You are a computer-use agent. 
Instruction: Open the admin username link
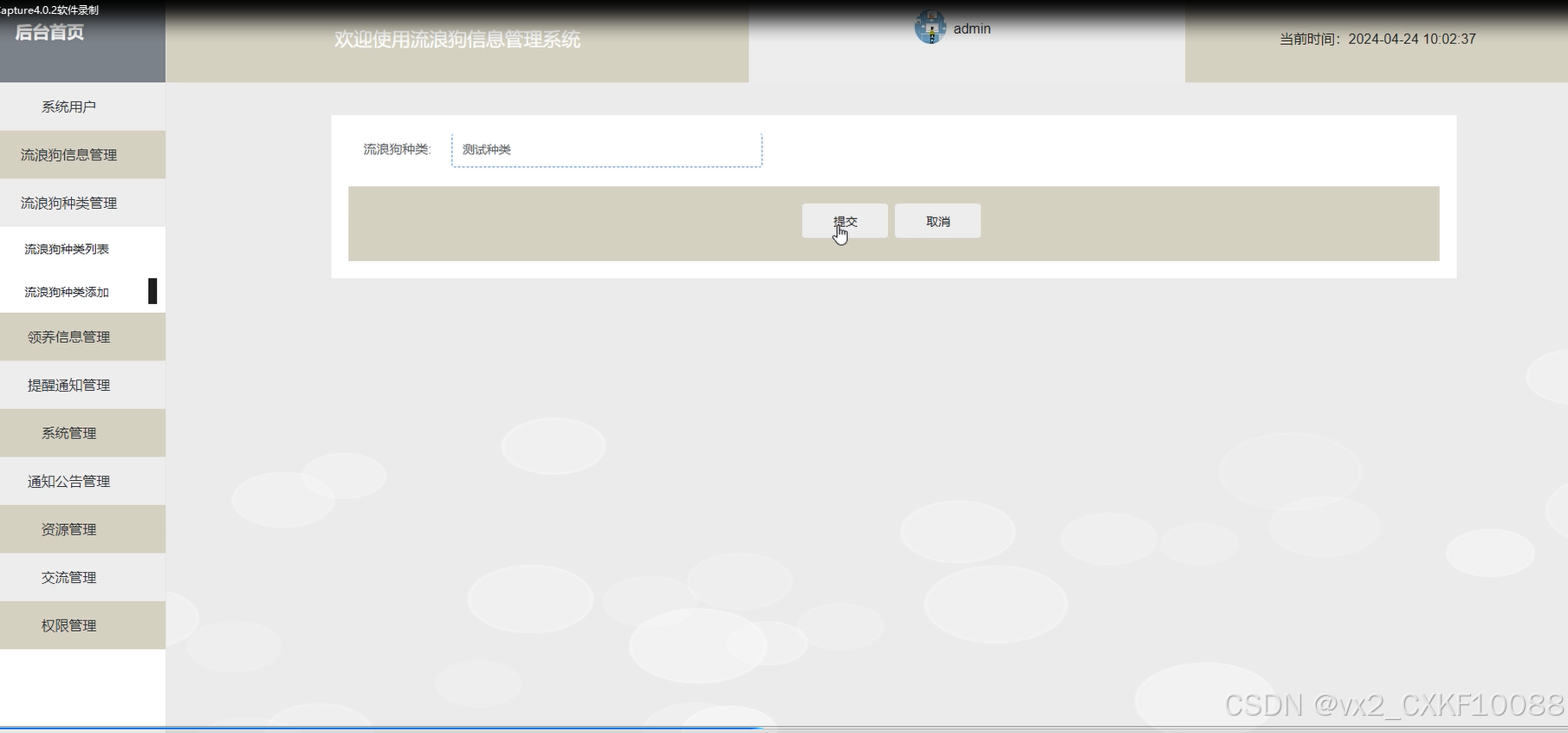point(972,29)
